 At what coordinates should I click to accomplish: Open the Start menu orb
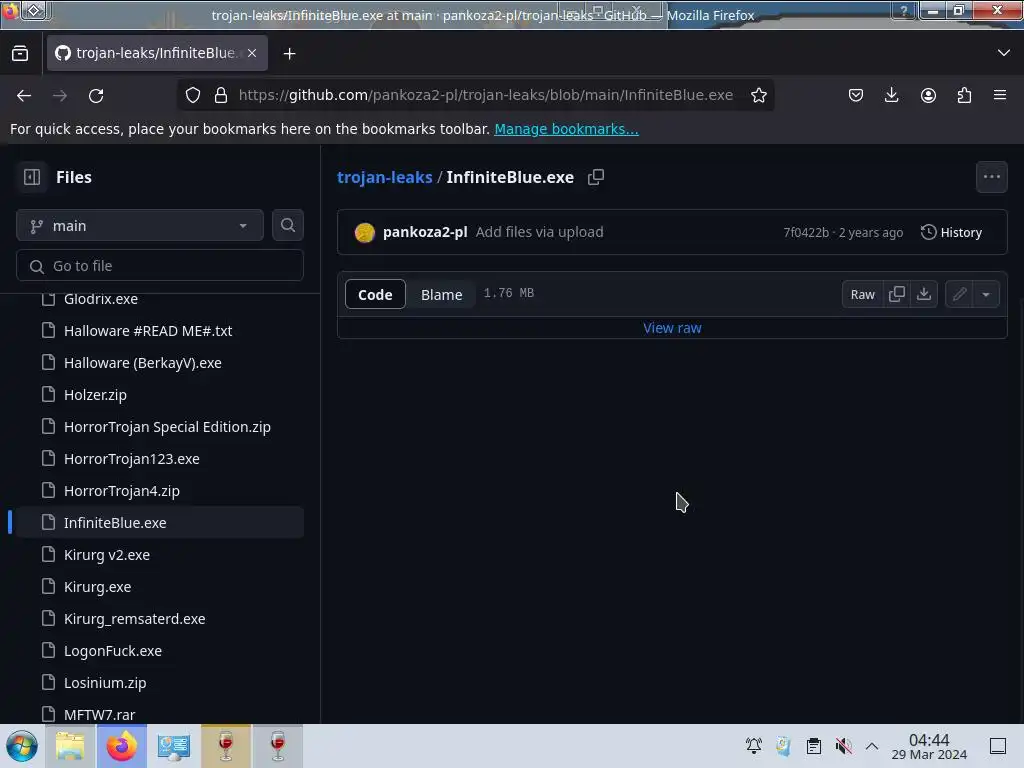click(22, 746)
